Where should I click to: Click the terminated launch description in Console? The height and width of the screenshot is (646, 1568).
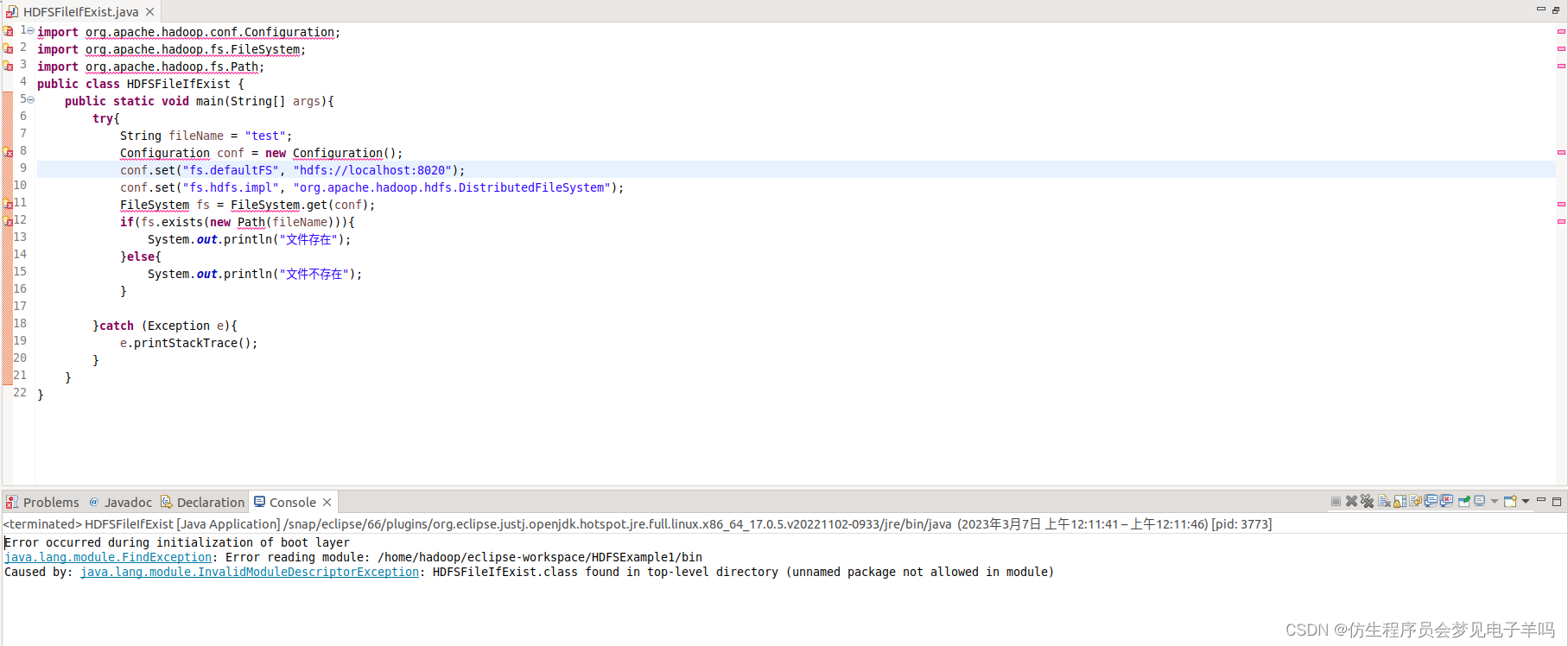638,524
